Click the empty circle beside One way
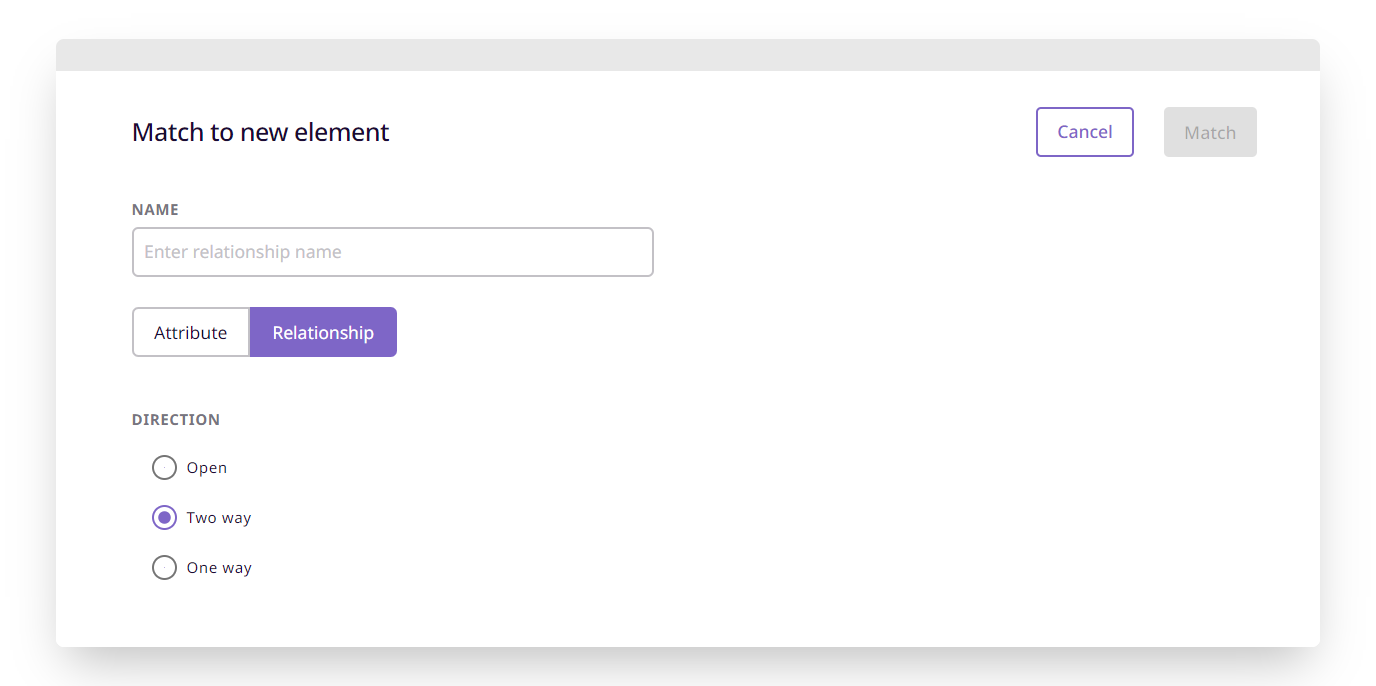Image resolution: width=1376 pixels, height=686 pixels. click(164, 567)
